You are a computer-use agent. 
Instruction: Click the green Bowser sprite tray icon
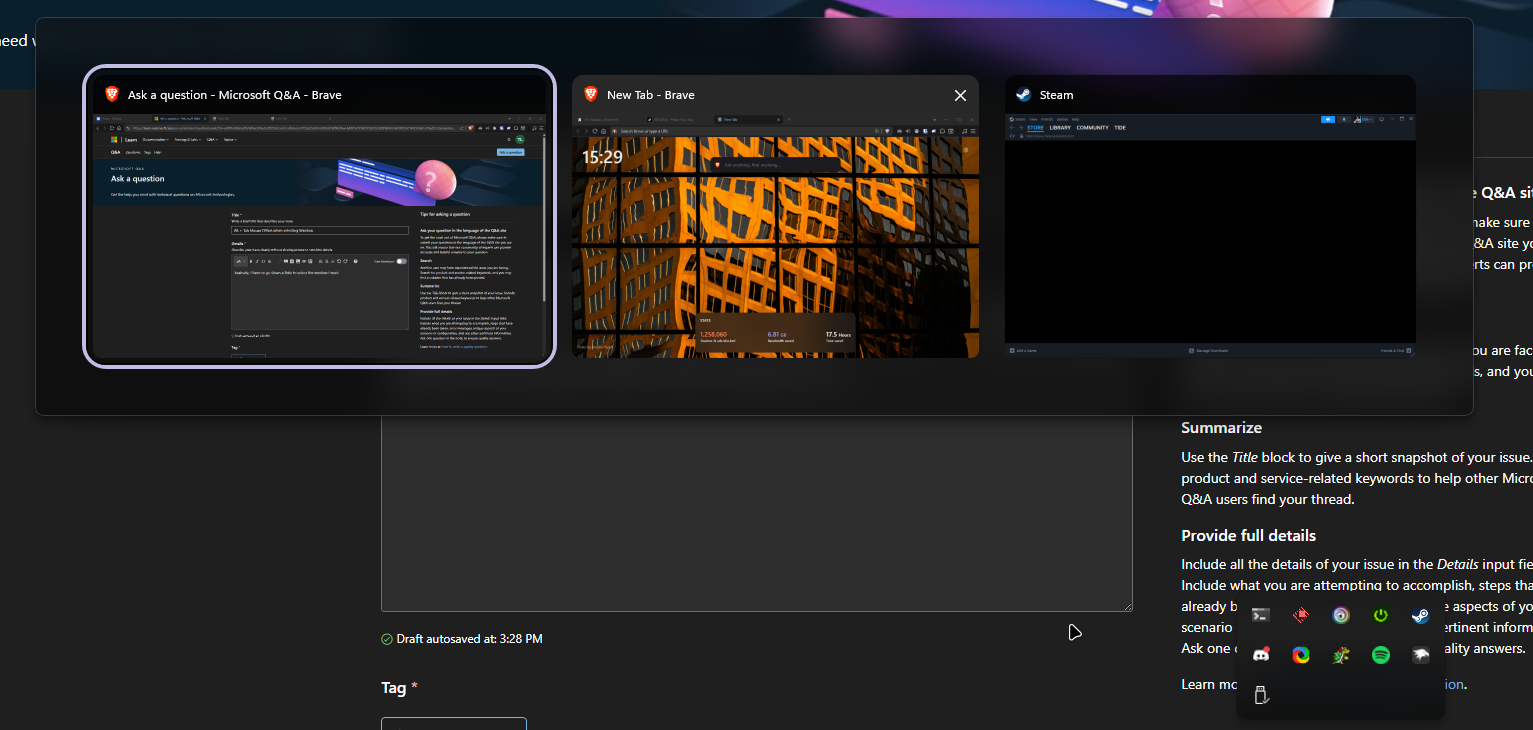1341,655
